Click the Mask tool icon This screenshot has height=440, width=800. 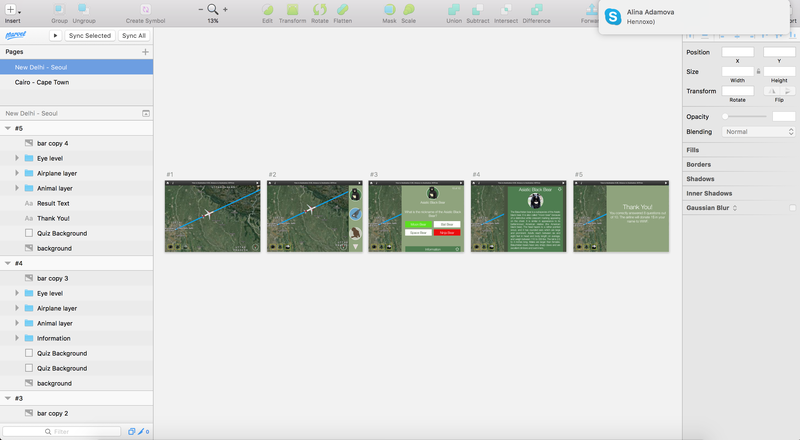coord(389,9)
